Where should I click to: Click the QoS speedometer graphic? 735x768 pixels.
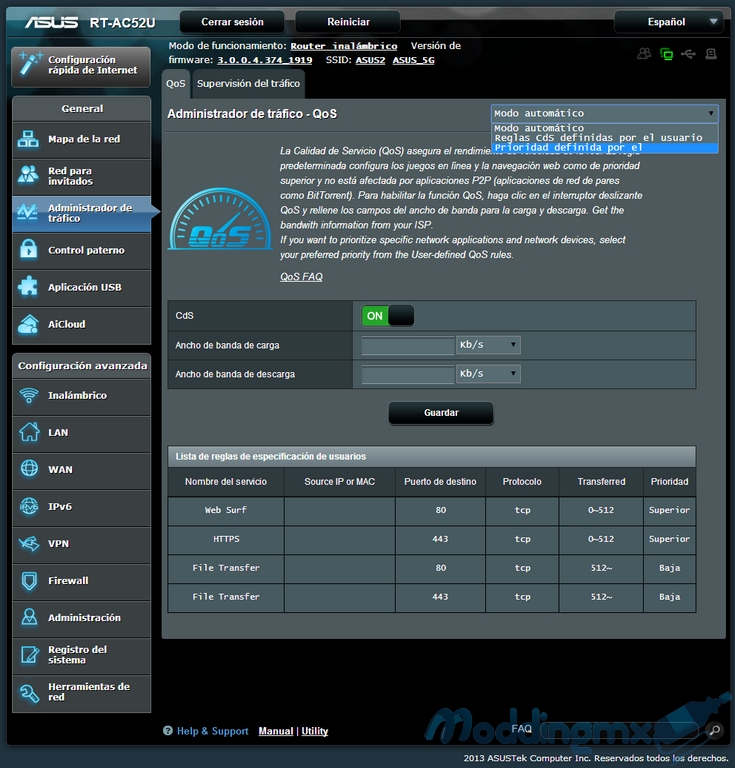click(220, 218)
